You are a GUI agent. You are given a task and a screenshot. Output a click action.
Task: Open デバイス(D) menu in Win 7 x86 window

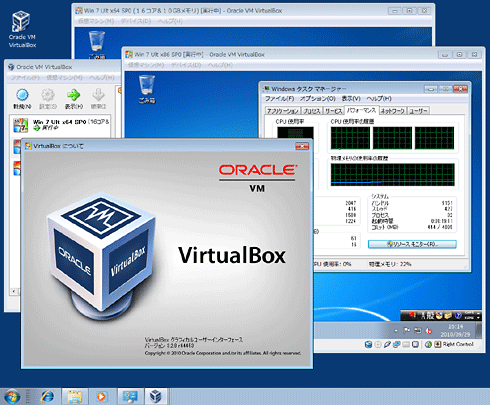pos(186,65)
